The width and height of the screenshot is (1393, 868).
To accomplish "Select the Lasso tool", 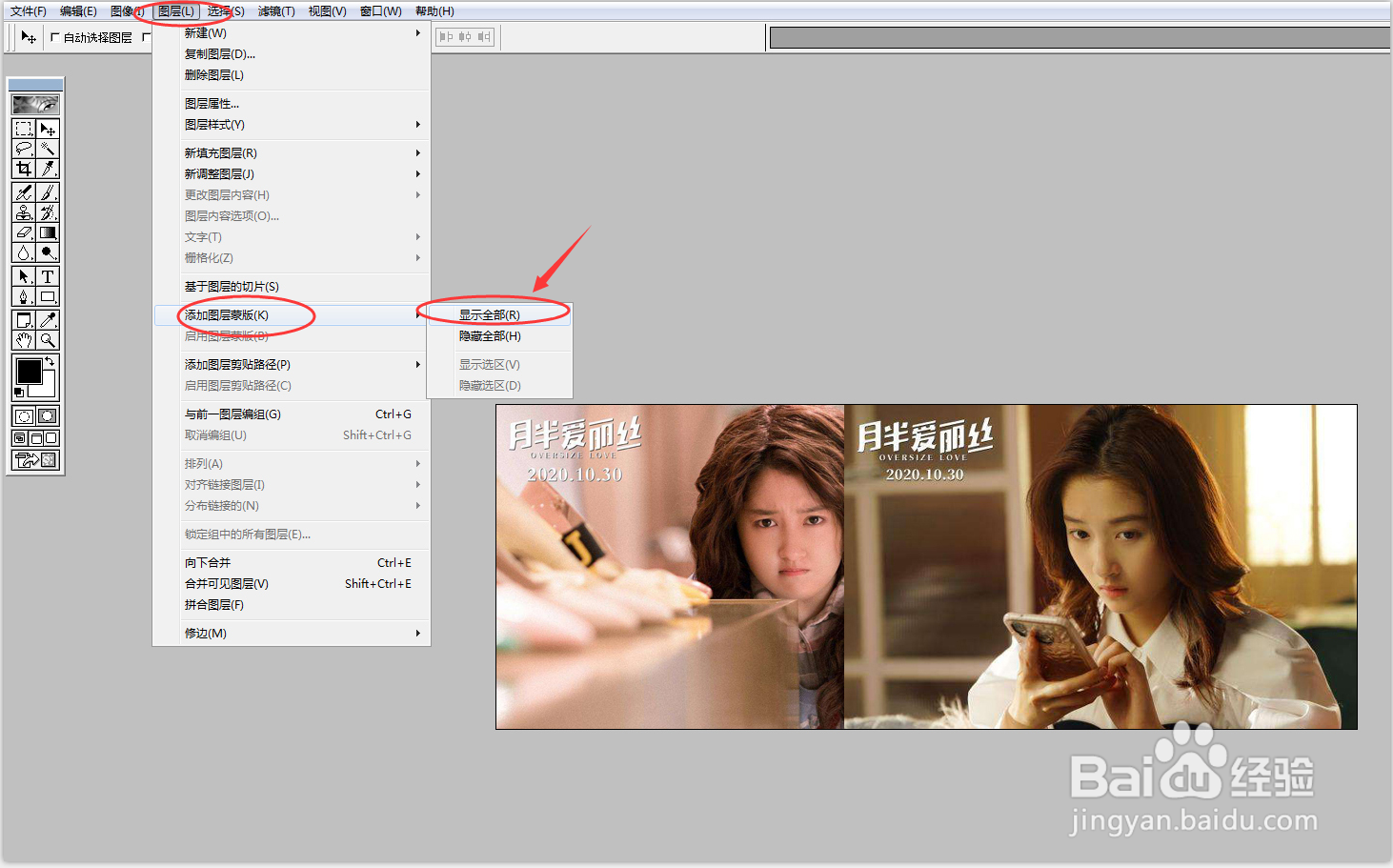I will [24, 149].
